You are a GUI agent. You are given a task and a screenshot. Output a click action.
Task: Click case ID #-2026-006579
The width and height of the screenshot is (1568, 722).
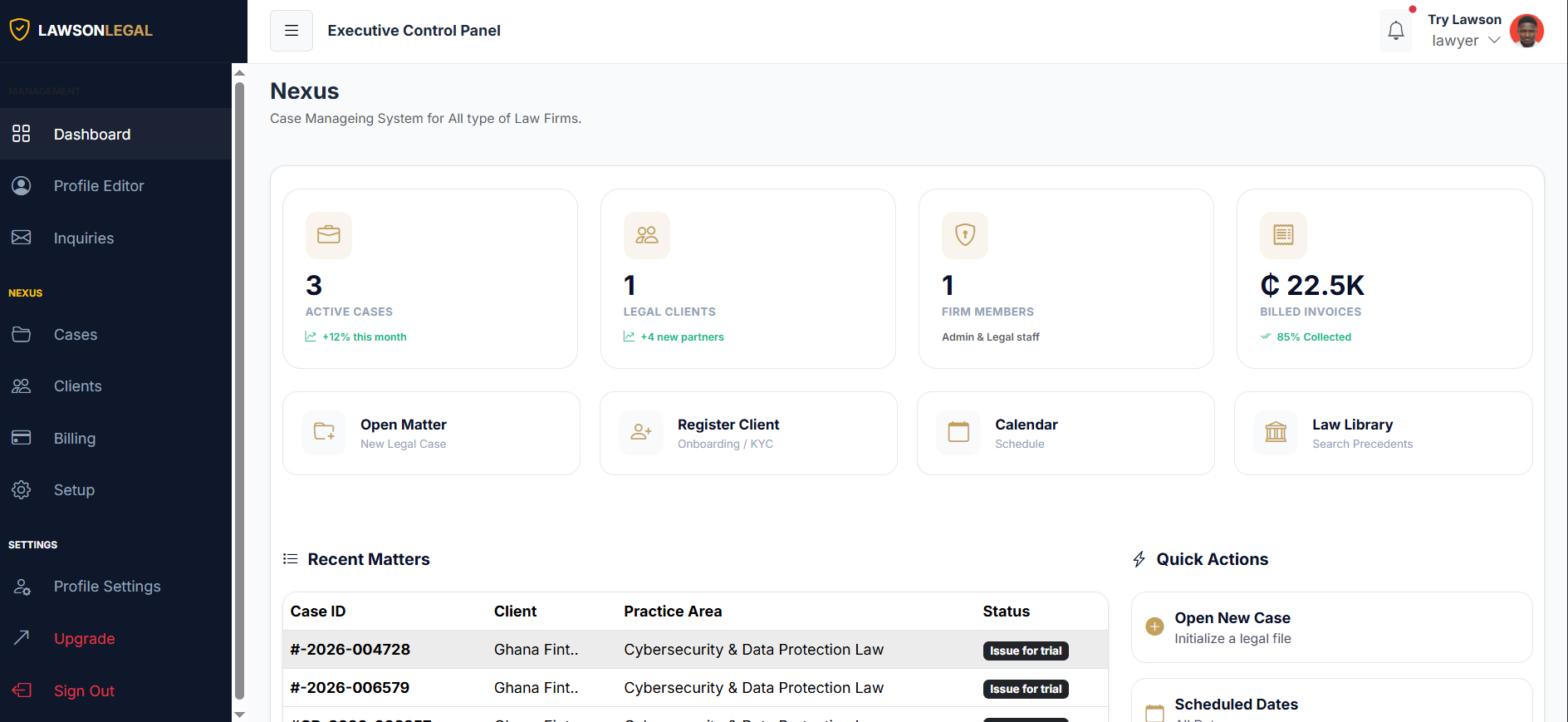click(350, 688)
